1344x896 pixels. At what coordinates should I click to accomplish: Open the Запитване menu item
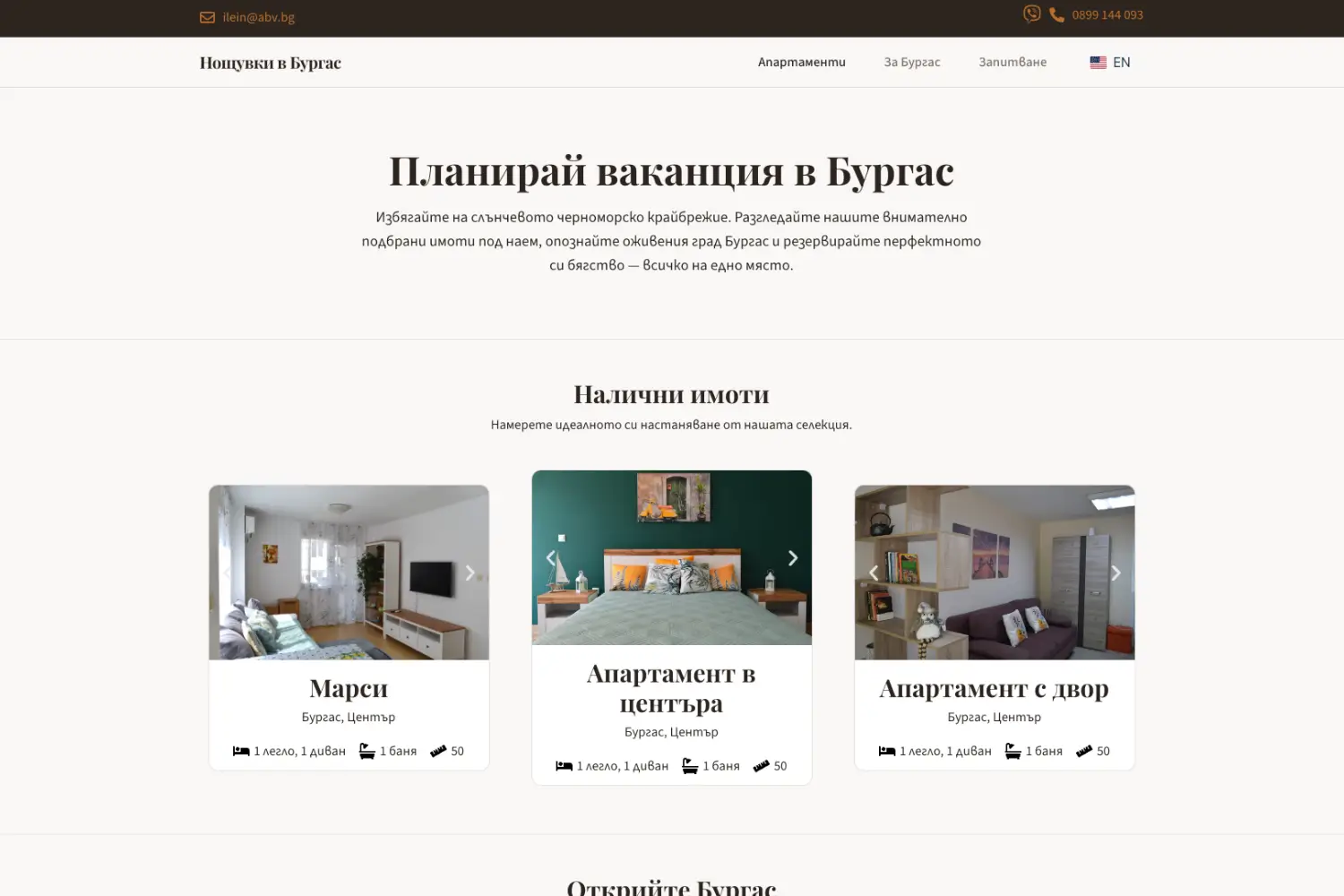[1012, 62]
